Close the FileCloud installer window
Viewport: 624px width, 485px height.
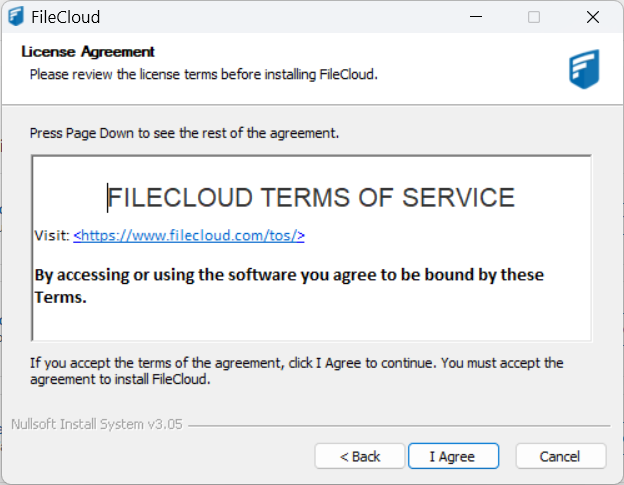pyautogui.click(x=592, y=17)
